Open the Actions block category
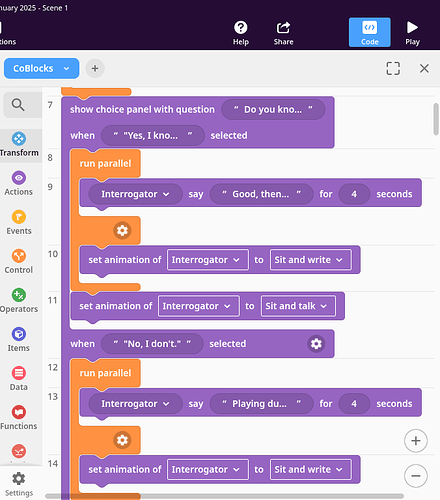Viewport: 440px width, 500px height. tap(19, 184)
